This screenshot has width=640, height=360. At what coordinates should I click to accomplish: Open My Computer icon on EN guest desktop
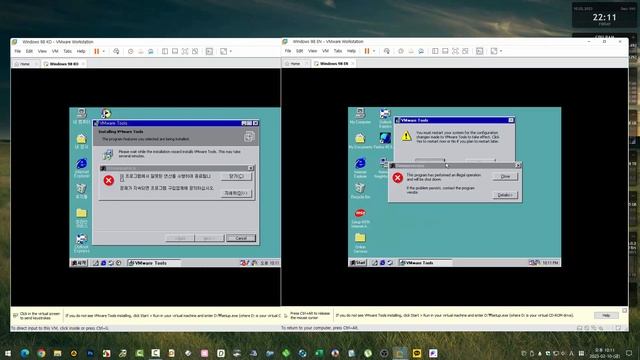point(360,116)
